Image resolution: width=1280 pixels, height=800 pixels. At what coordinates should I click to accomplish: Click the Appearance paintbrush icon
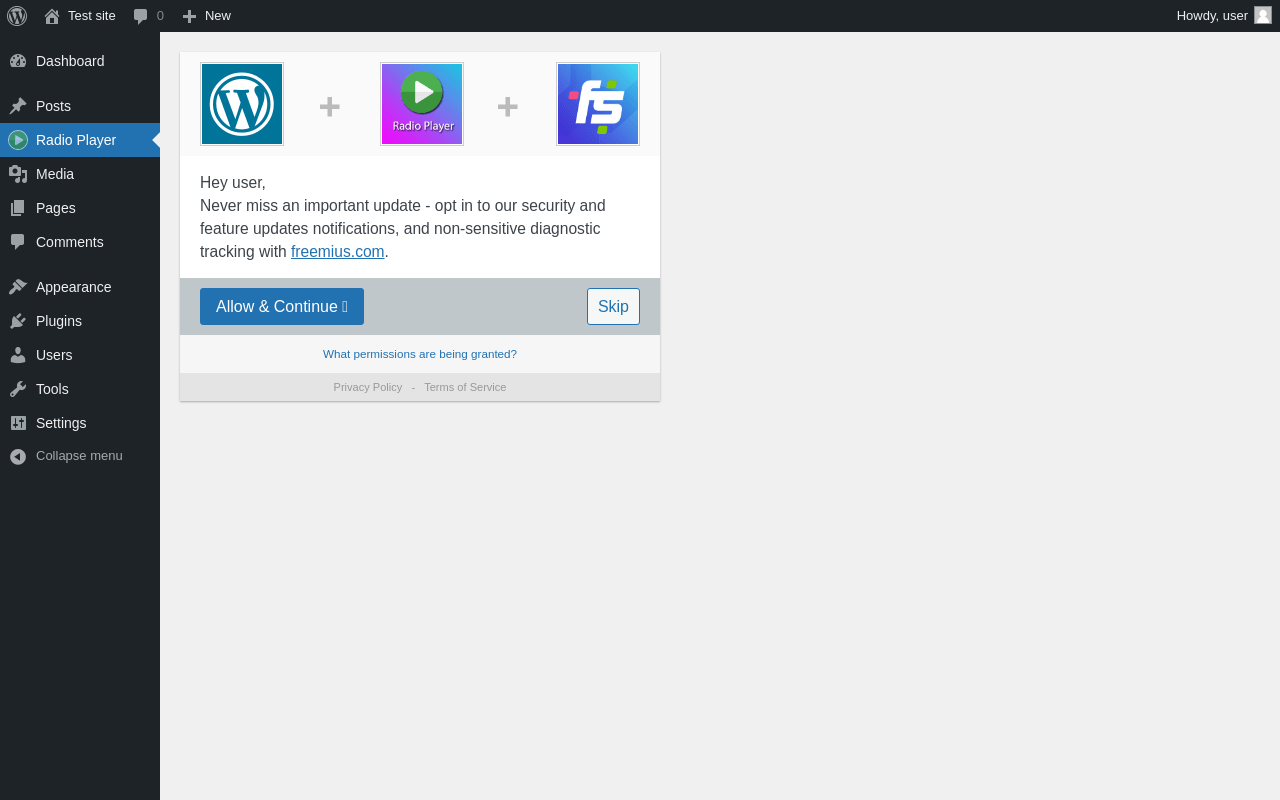pos(18,287)
